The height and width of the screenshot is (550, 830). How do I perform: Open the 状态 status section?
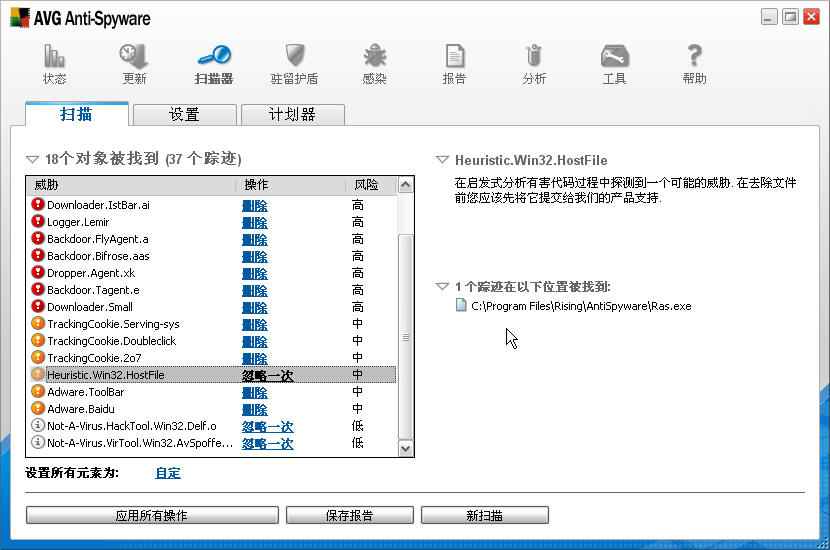pos(54,65)
